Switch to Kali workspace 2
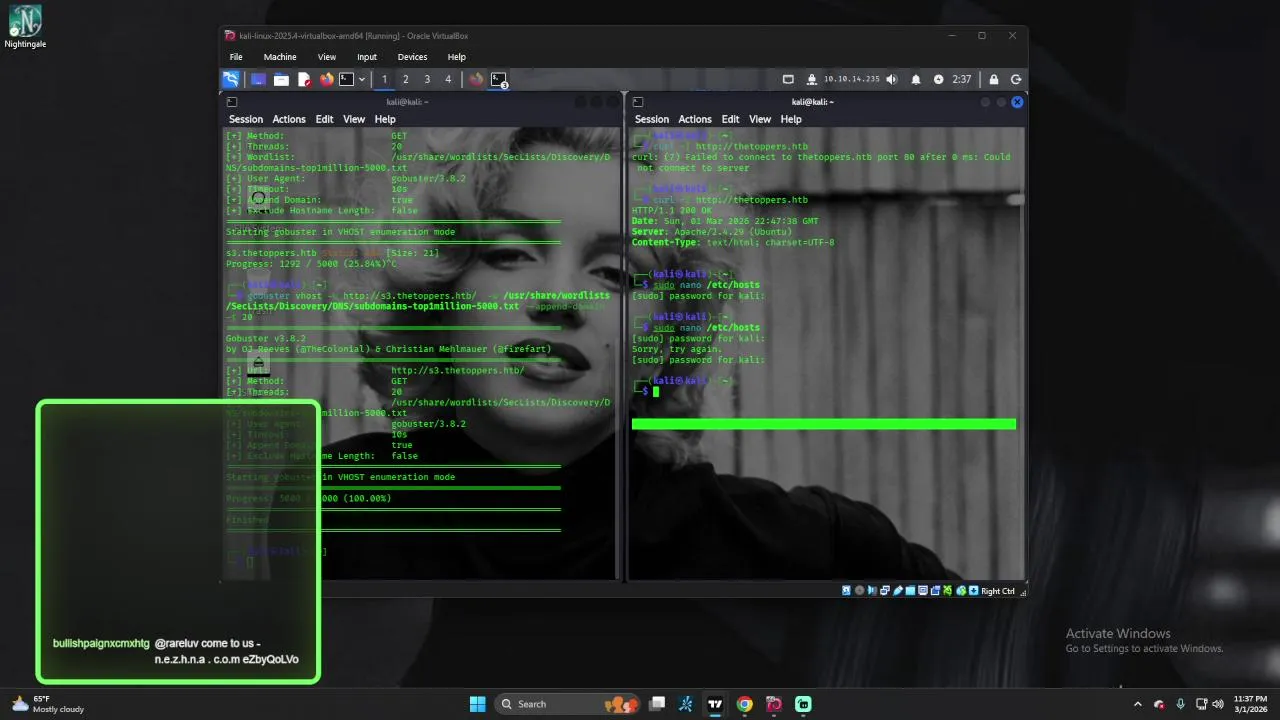The width and height of the screenshot is (1280, 720). [x=405, y=79]
